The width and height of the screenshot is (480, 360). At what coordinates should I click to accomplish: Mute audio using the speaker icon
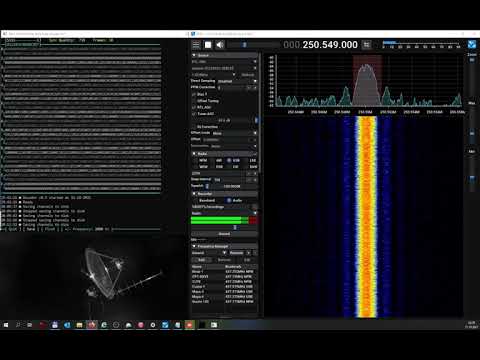click(x=220, y=45)
